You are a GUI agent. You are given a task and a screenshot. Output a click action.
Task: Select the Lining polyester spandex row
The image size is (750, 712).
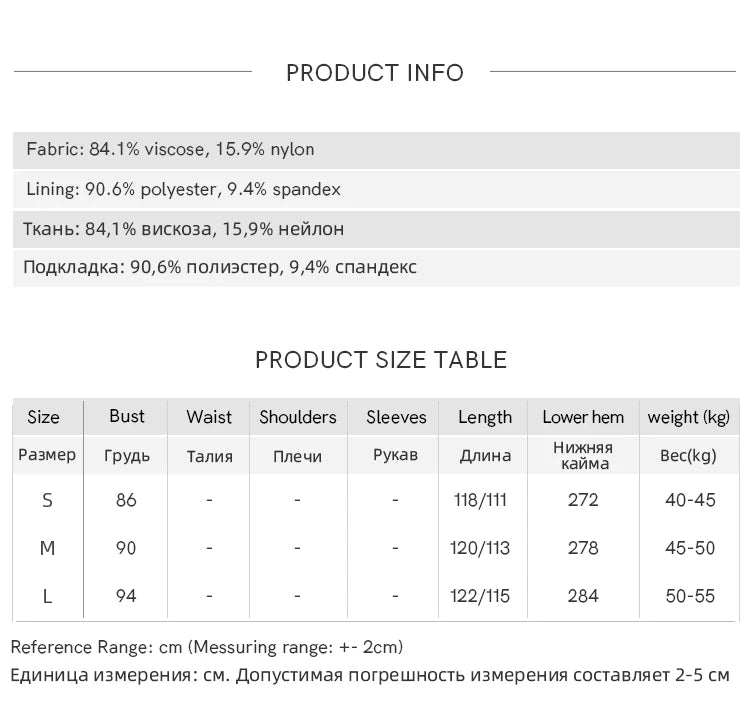(184, 189)
